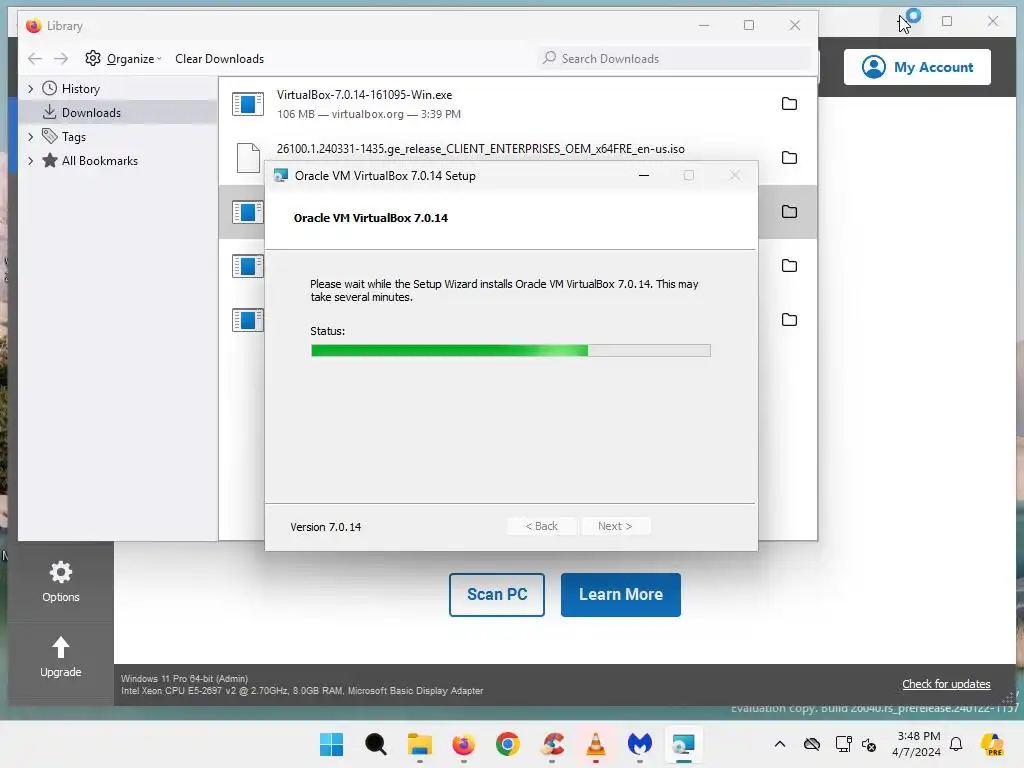Viewport: 1024px width, 768px height.
Task: Open folder for the fourth download row
Action: 790,266
